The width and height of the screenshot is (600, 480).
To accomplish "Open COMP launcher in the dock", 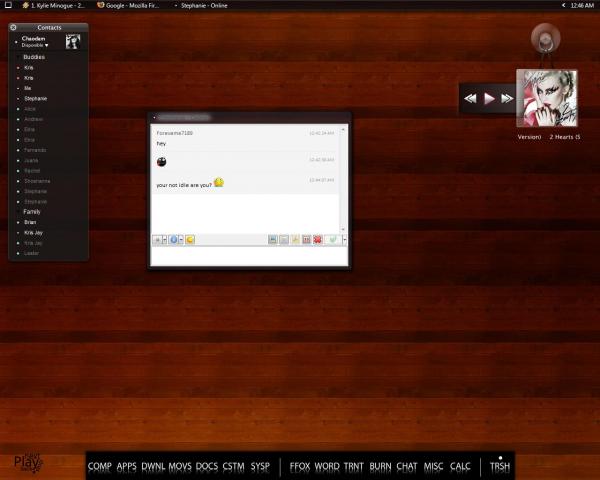I will [x=99, y=466].
